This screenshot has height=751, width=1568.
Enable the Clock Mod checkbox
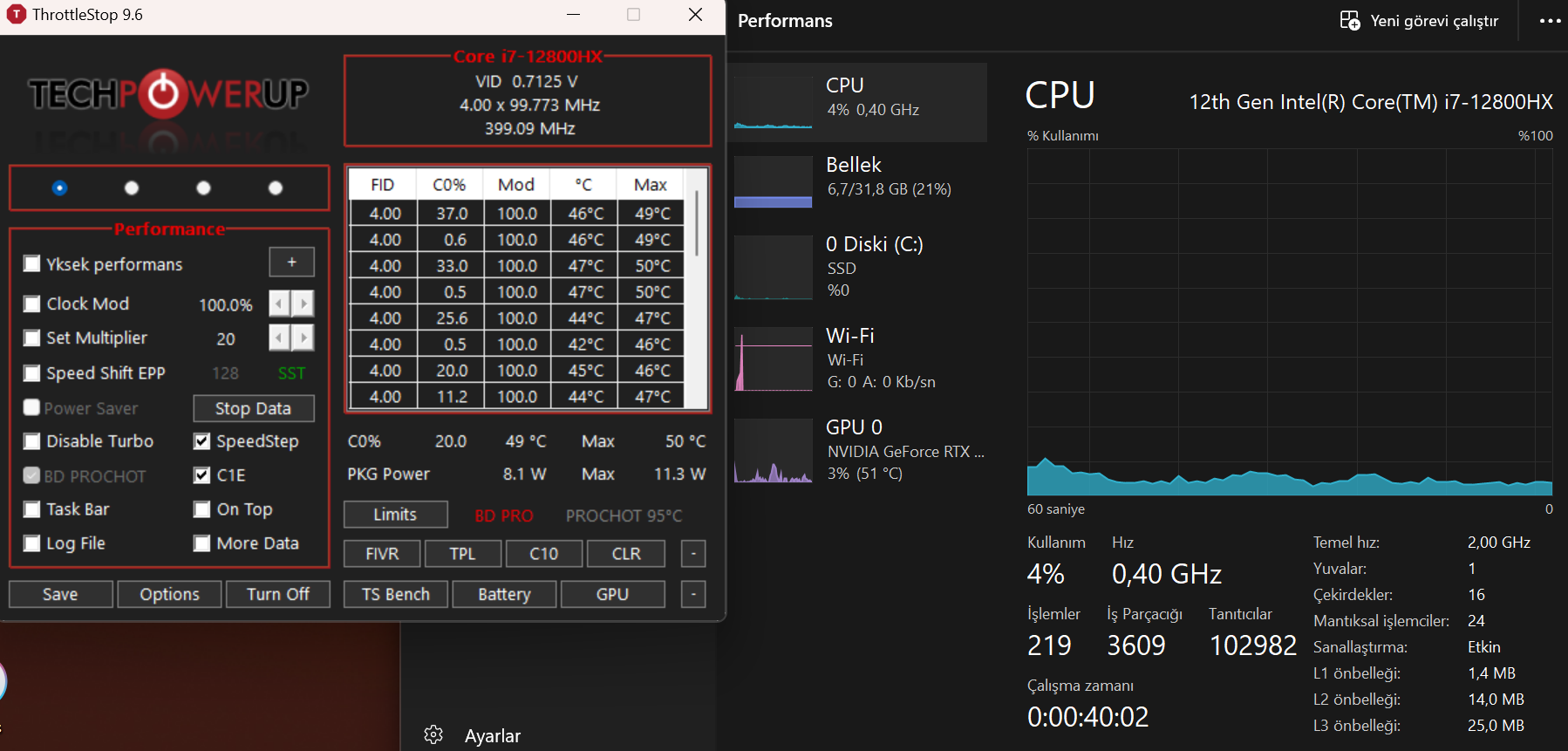pos(32,304)
